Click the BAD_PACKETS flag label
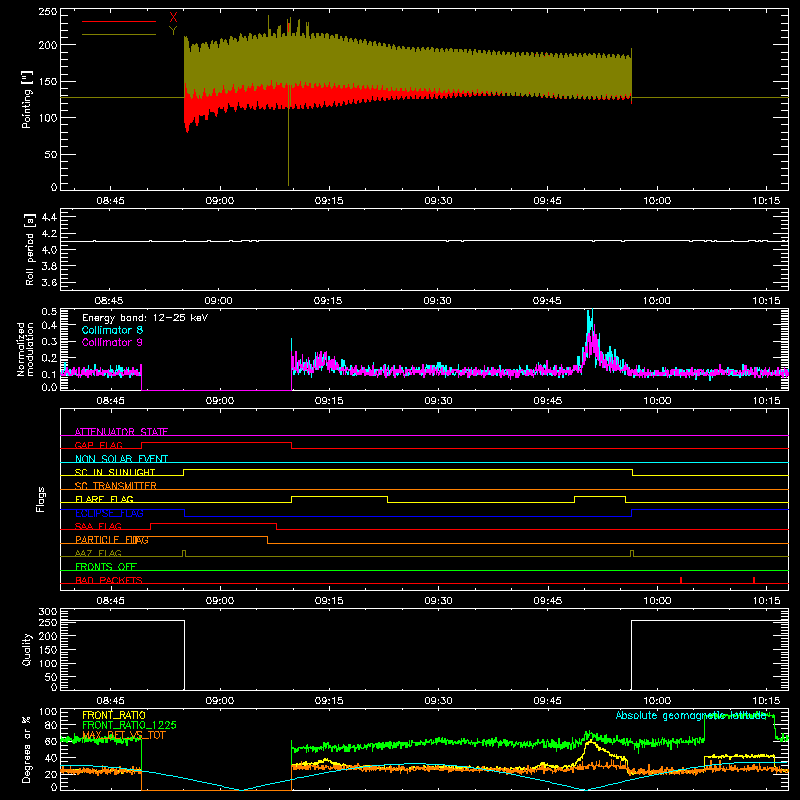Viewport: 800px width, 800px height. tap(109, 580)
